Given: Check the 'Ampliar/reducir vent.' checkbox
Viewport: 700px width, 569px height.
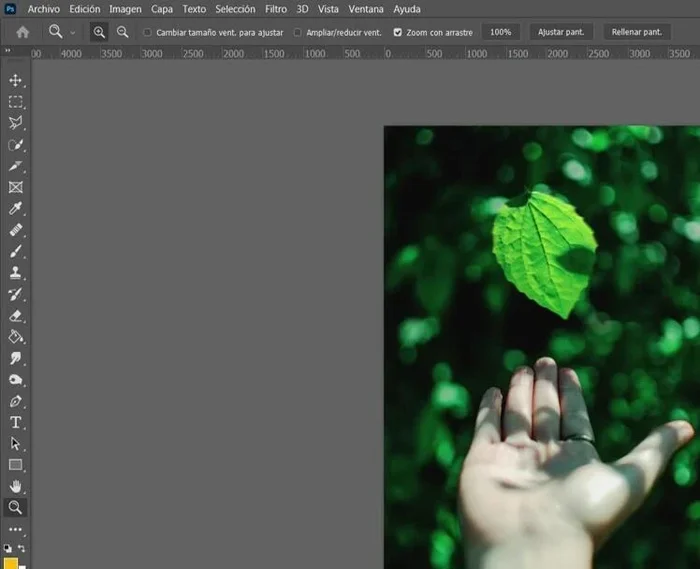Looking at the screenshot, I should click(x=298, y=32).
